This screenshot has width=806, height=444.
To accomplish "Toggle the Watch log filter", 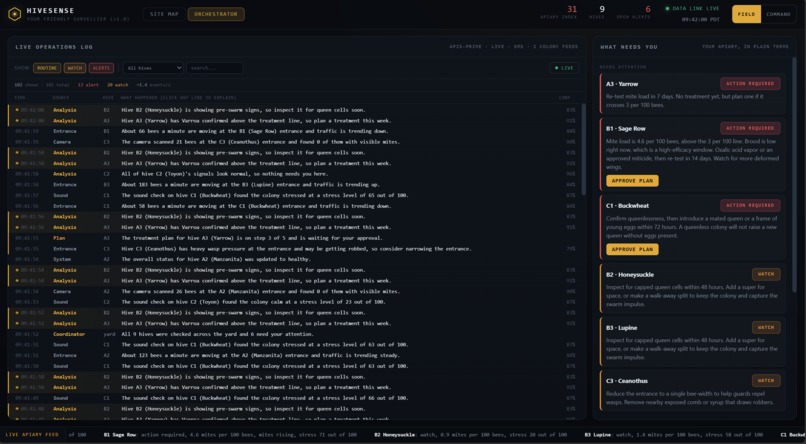I will (75, 68).
